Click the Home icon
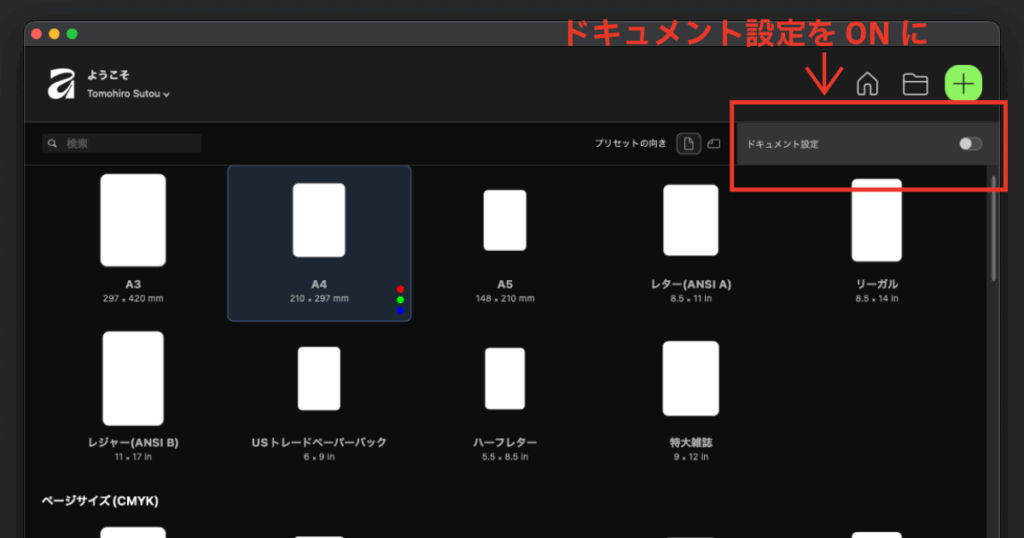1024x538 pixels. point(868,84)
